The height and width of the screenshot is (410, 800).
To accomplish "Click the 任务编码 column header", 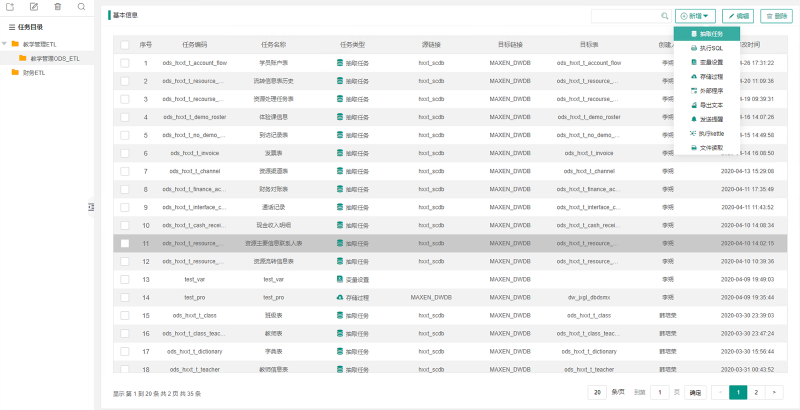I will (194, 45).
